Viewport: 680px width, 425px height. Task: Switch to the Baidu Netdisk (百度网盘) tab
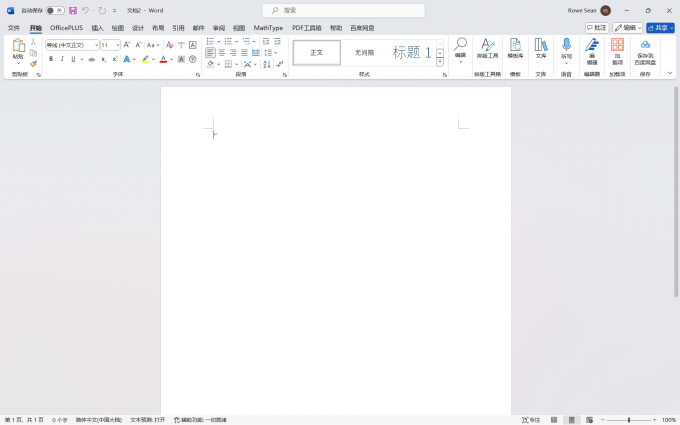click(x=362, y=28)
